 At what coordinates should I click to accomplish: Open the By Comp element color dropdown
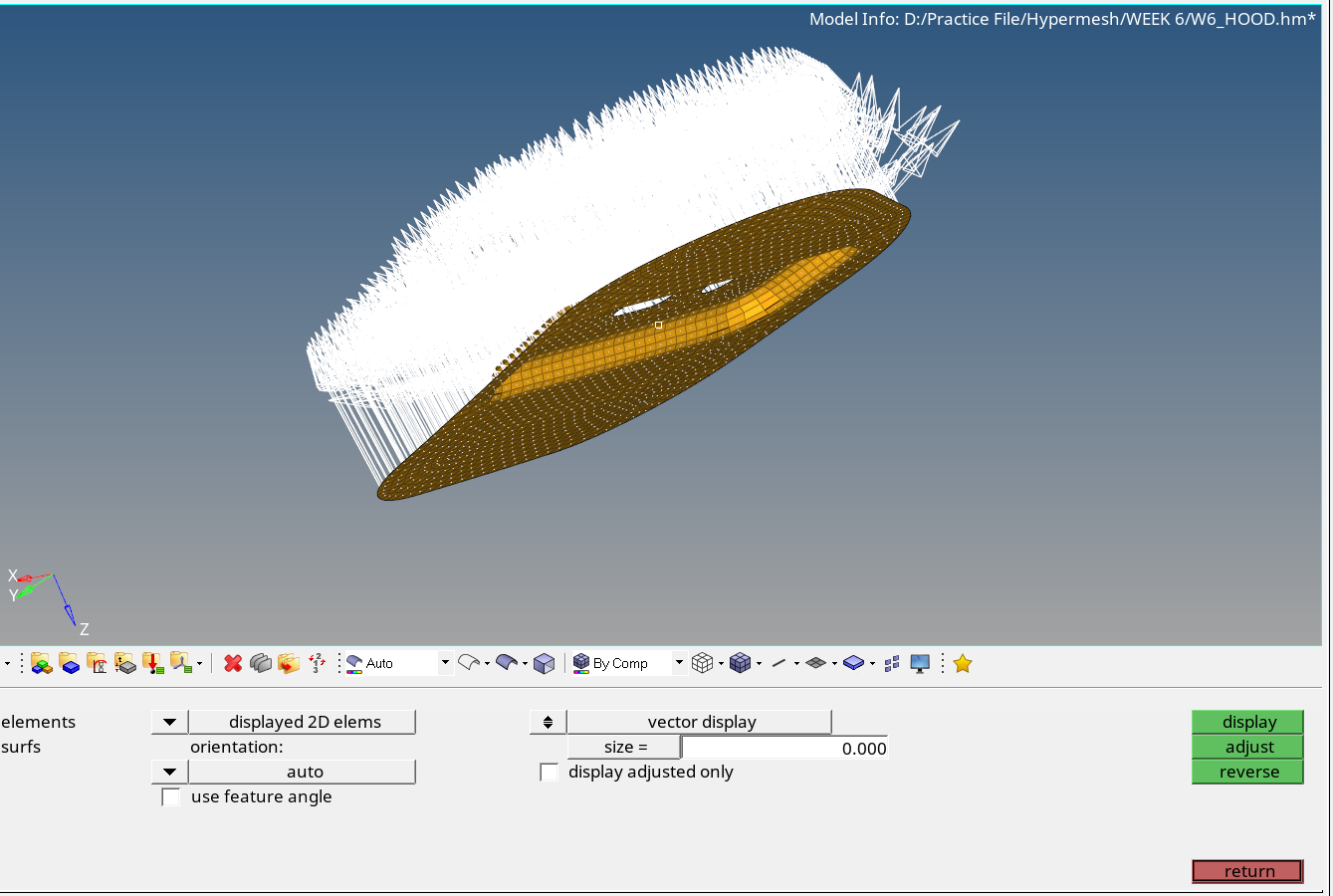(679, 663)
